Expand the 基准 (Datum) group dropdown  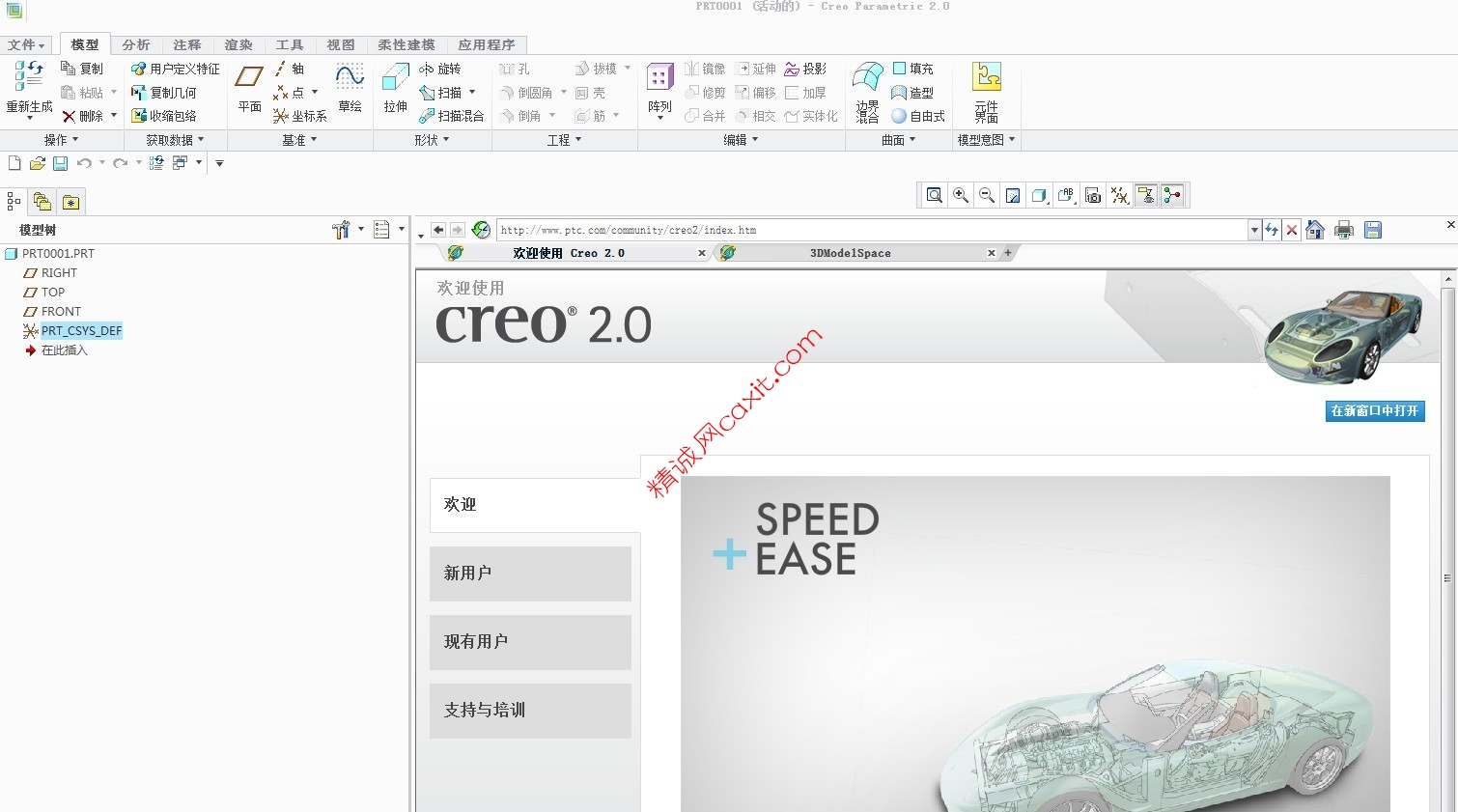click(299, 140)
